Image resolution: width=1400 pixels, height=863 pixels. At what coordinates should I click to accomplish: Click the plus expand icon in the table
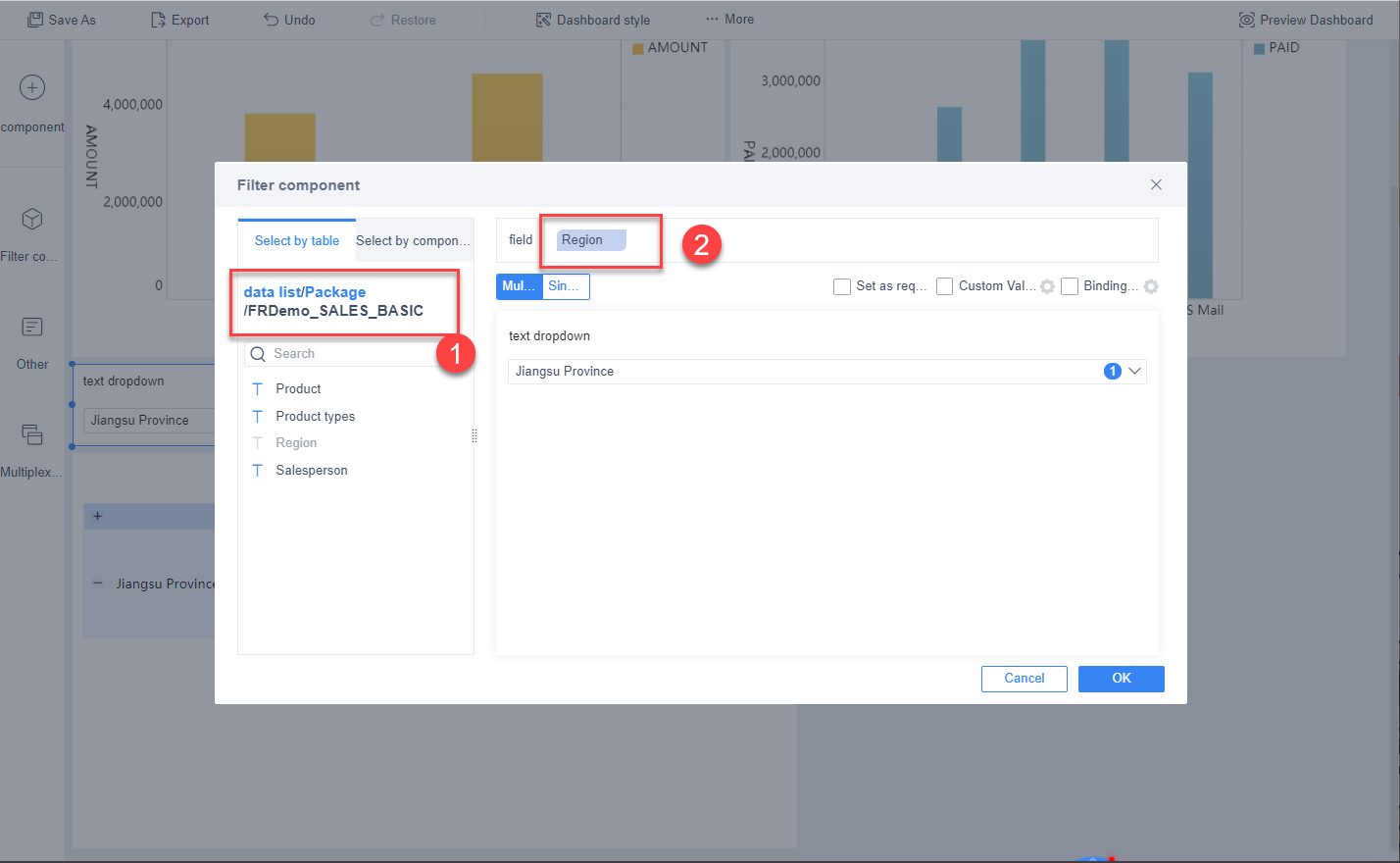(x=97, y=516)
